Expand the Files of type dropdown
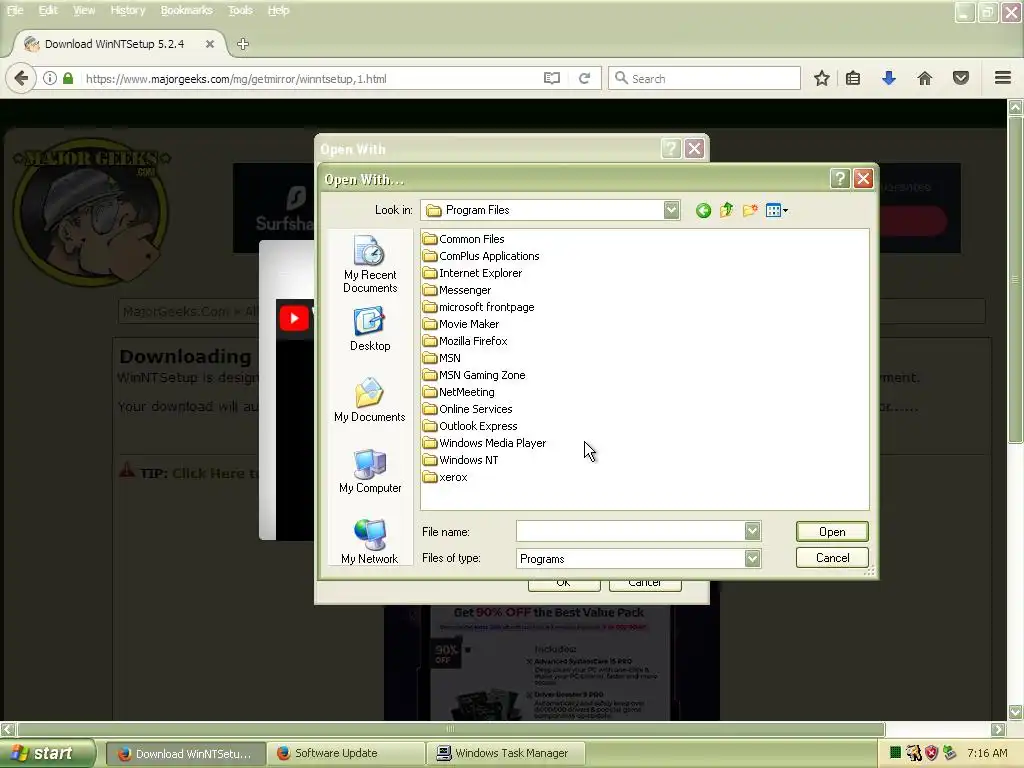Image resolution: width=1024 pixels, height=768 pixels. 752,558
